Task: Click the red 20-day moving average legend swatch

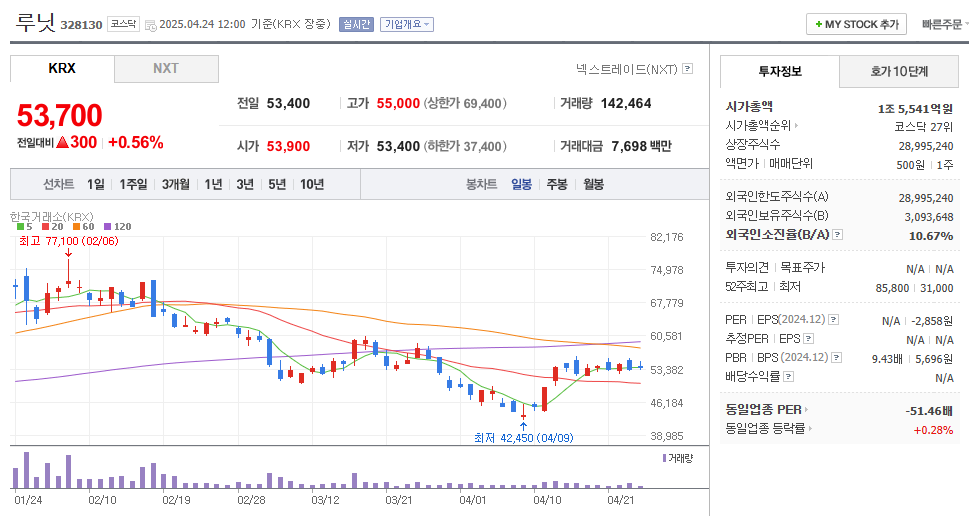Action: [x=45, y=227]
